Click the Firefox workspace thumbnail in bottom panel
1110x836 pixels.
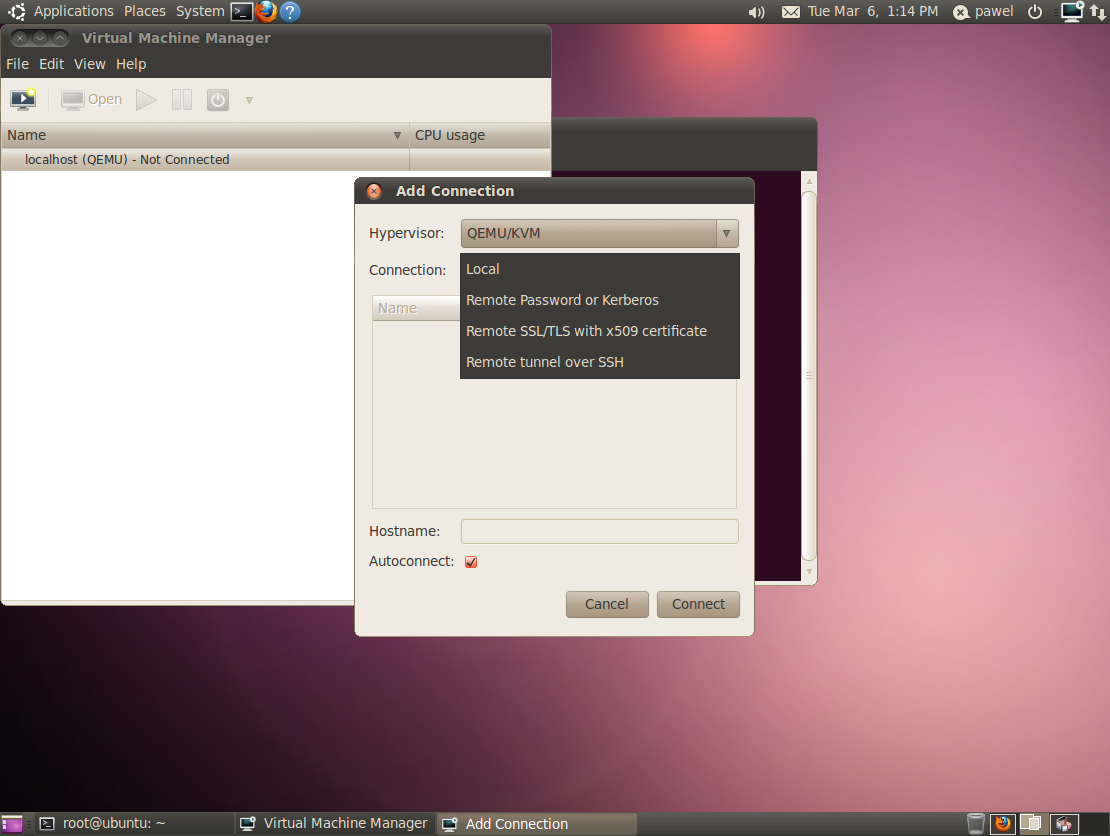tap(1002, 823)
